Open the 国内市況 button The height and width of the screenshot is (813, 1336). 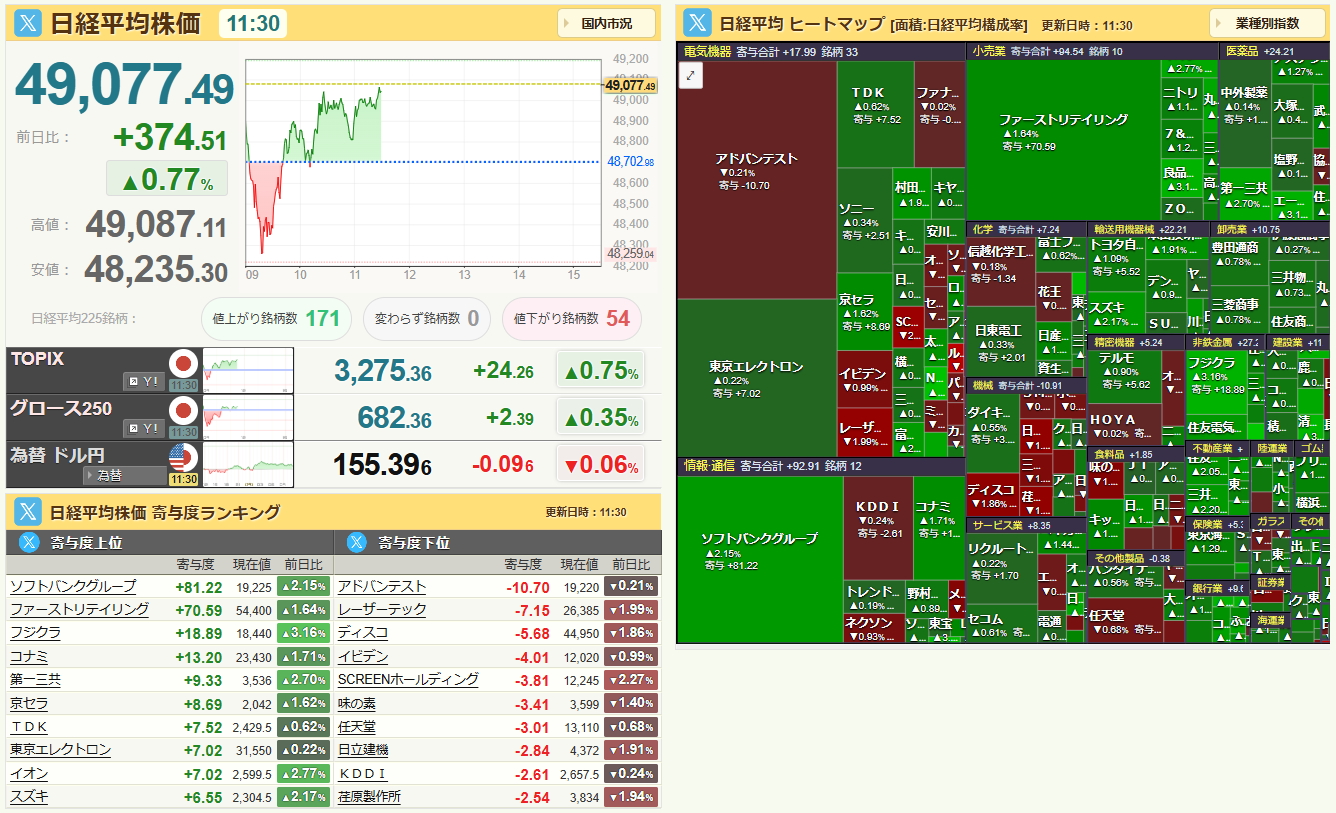(606, 23)
